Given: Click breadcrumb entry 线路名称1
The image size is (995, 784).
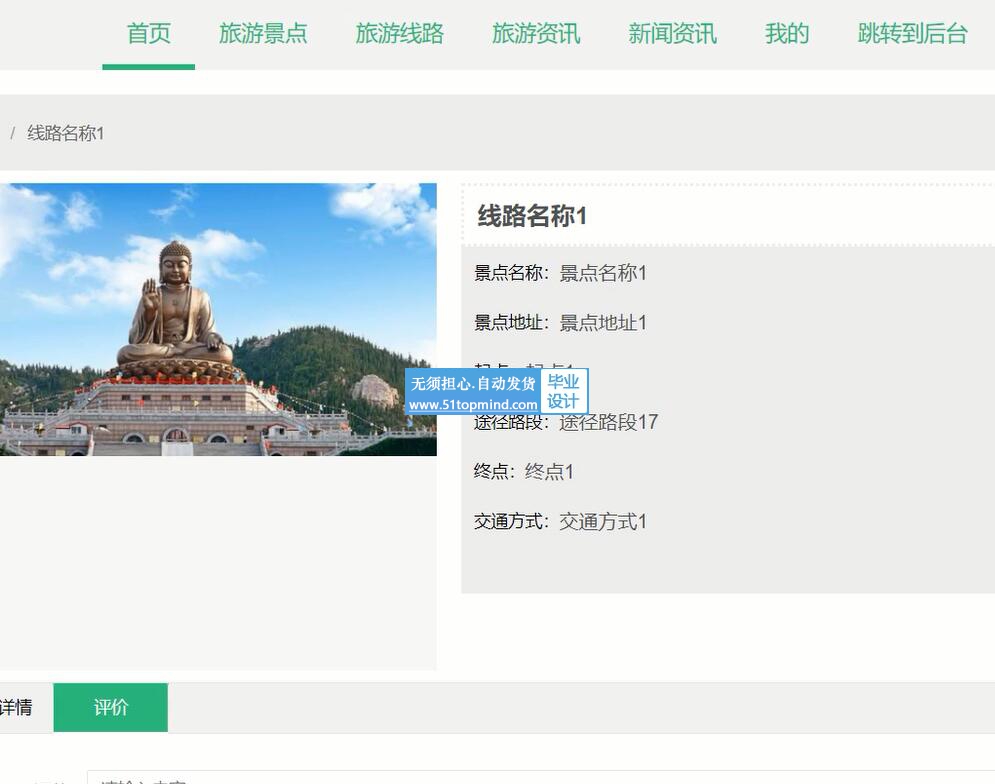Looking at the screenshot, I should [x=65, y=133].
